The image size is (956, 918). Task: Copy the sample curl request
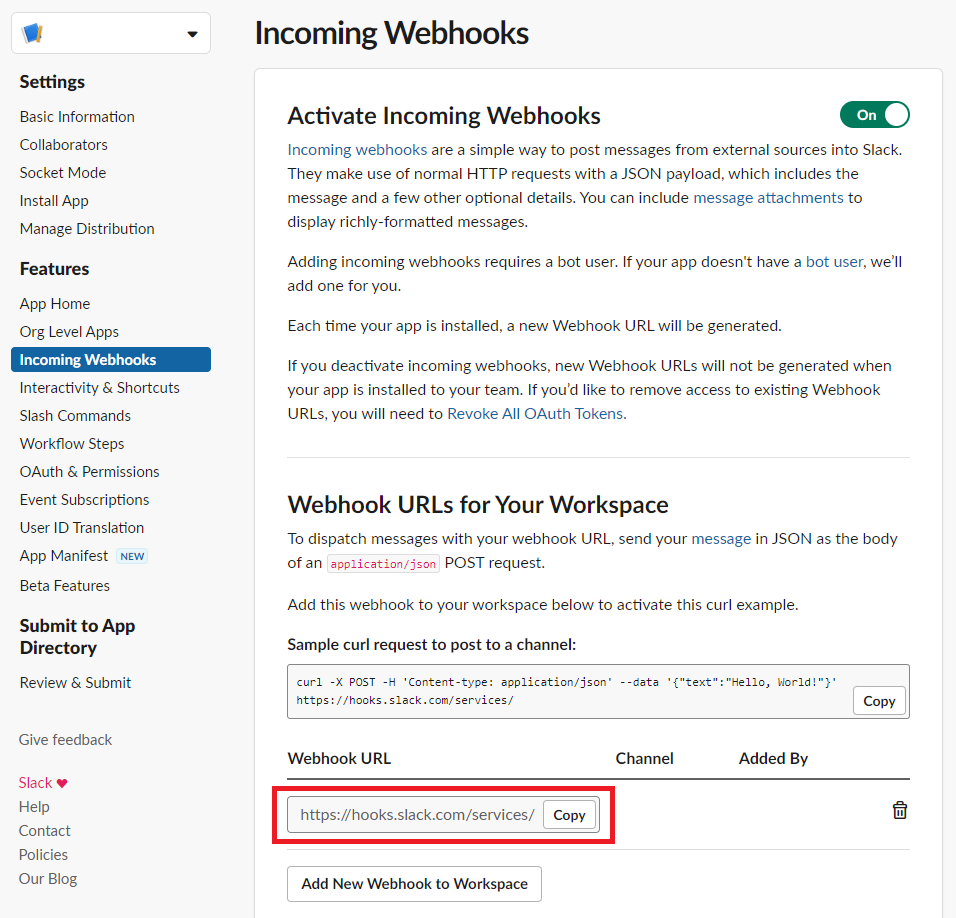tap(879, 701)
